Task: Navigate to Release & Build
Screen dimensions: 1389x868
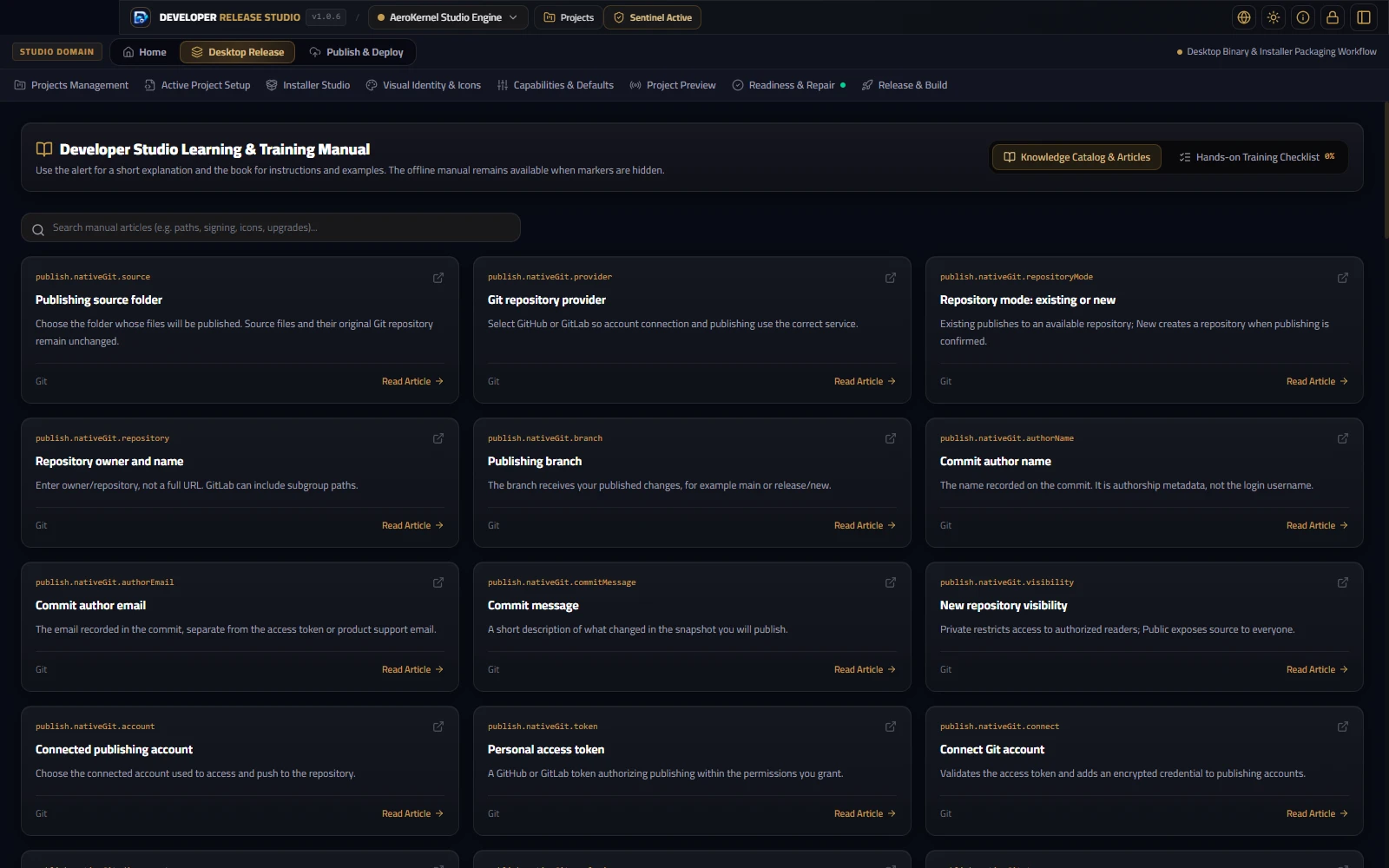Action: [905, 85]
